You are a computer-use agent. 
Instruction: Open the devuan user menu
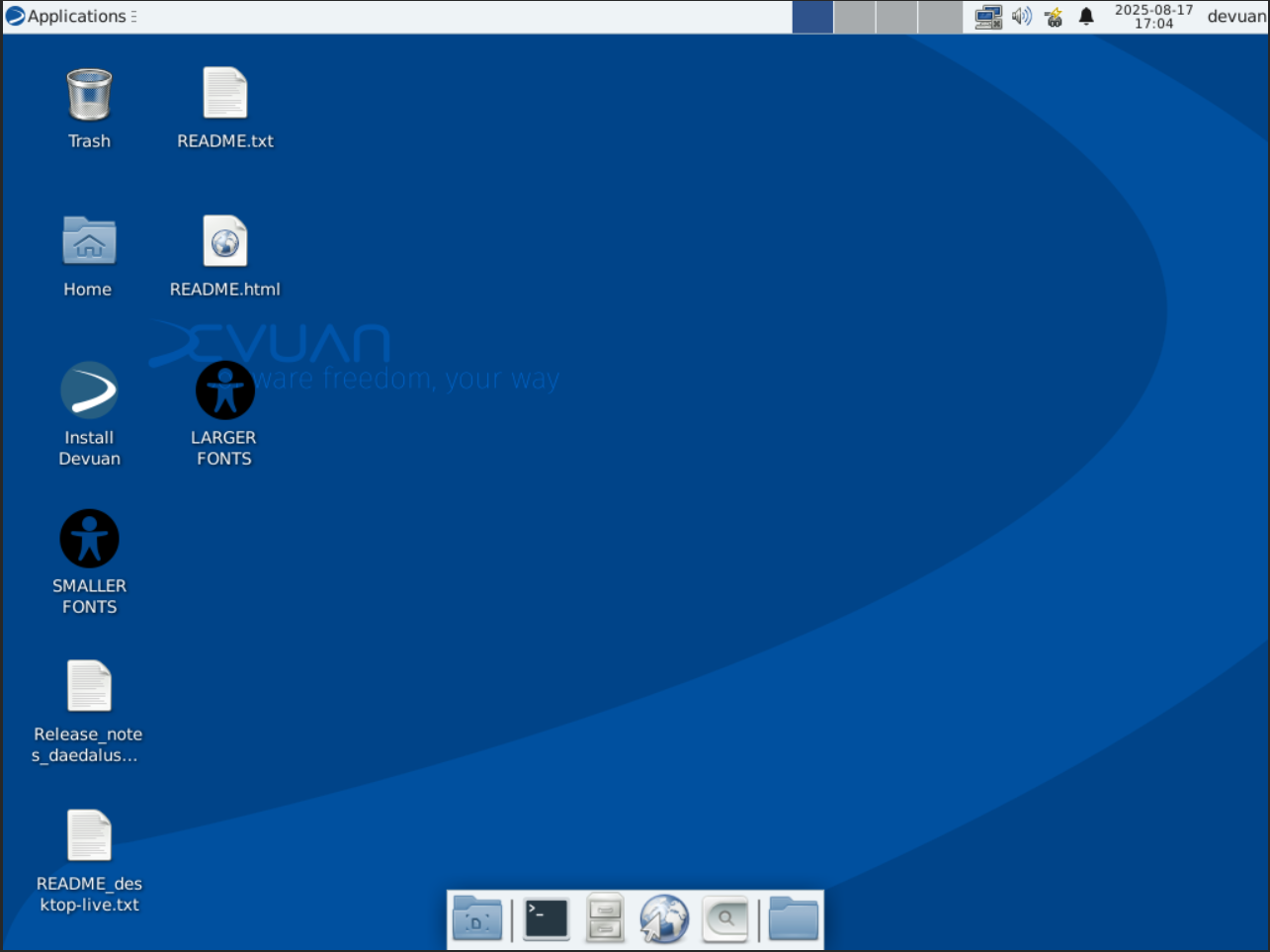1235,17
